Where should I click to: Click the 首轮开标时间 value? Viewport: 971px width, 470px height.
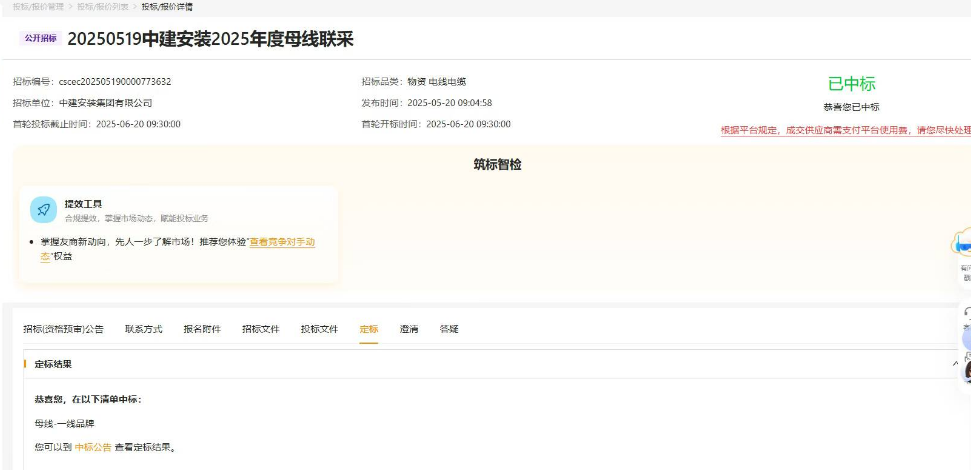(x=469, y=124)
